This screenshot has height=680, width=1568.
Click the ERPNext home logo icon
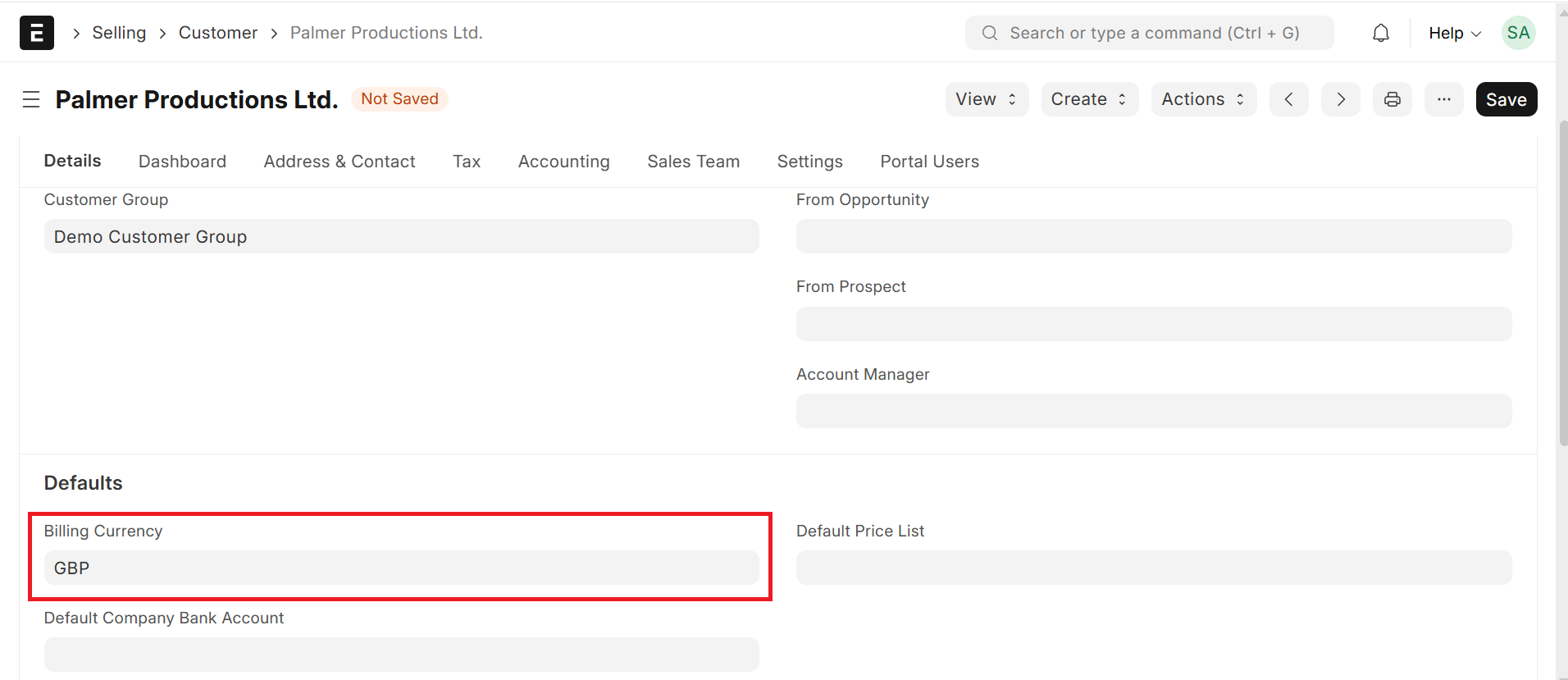37,33
